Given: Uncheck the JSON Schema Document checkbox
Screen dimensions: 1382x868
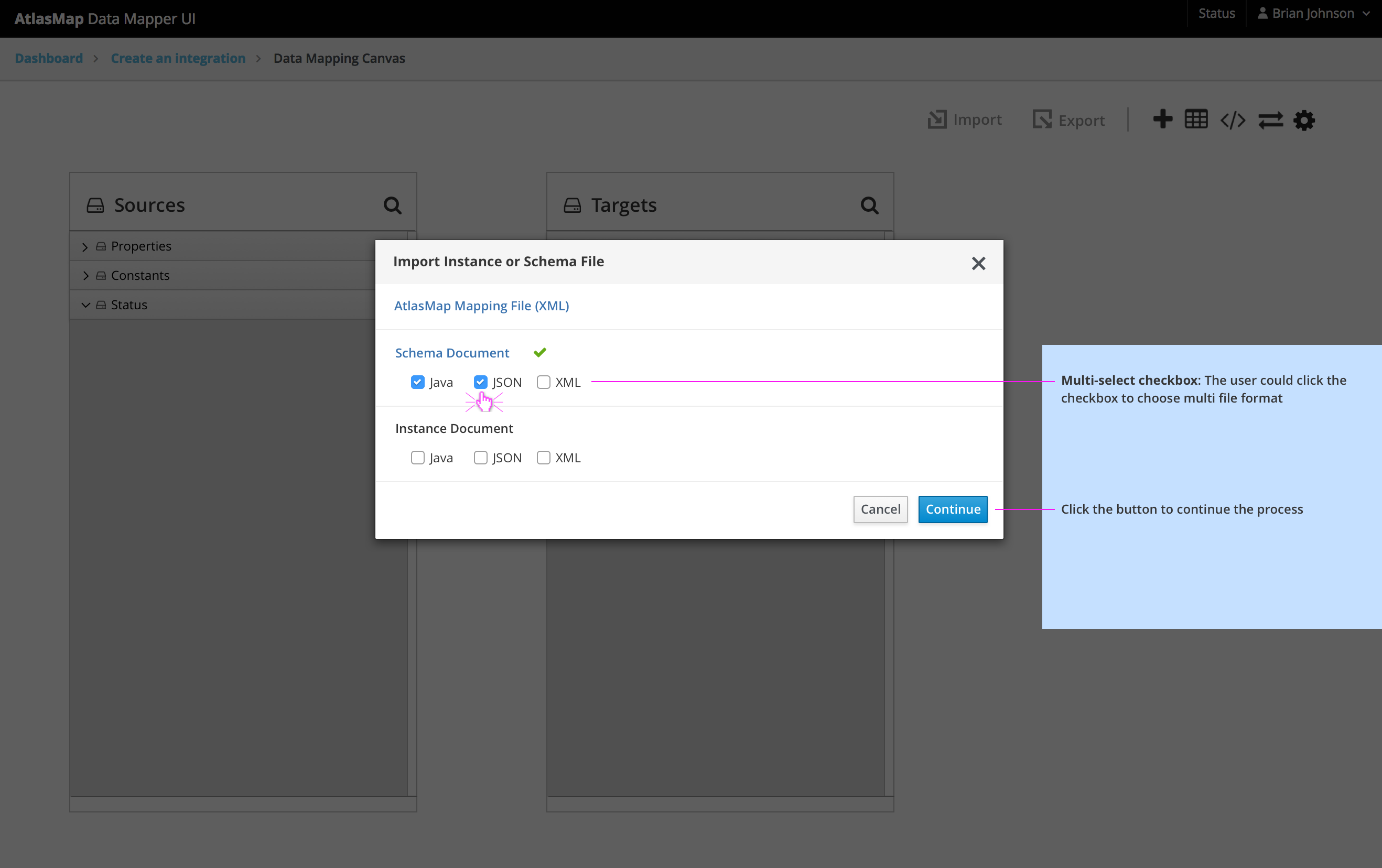Looking at the screenshot, I should pos(480,382).
